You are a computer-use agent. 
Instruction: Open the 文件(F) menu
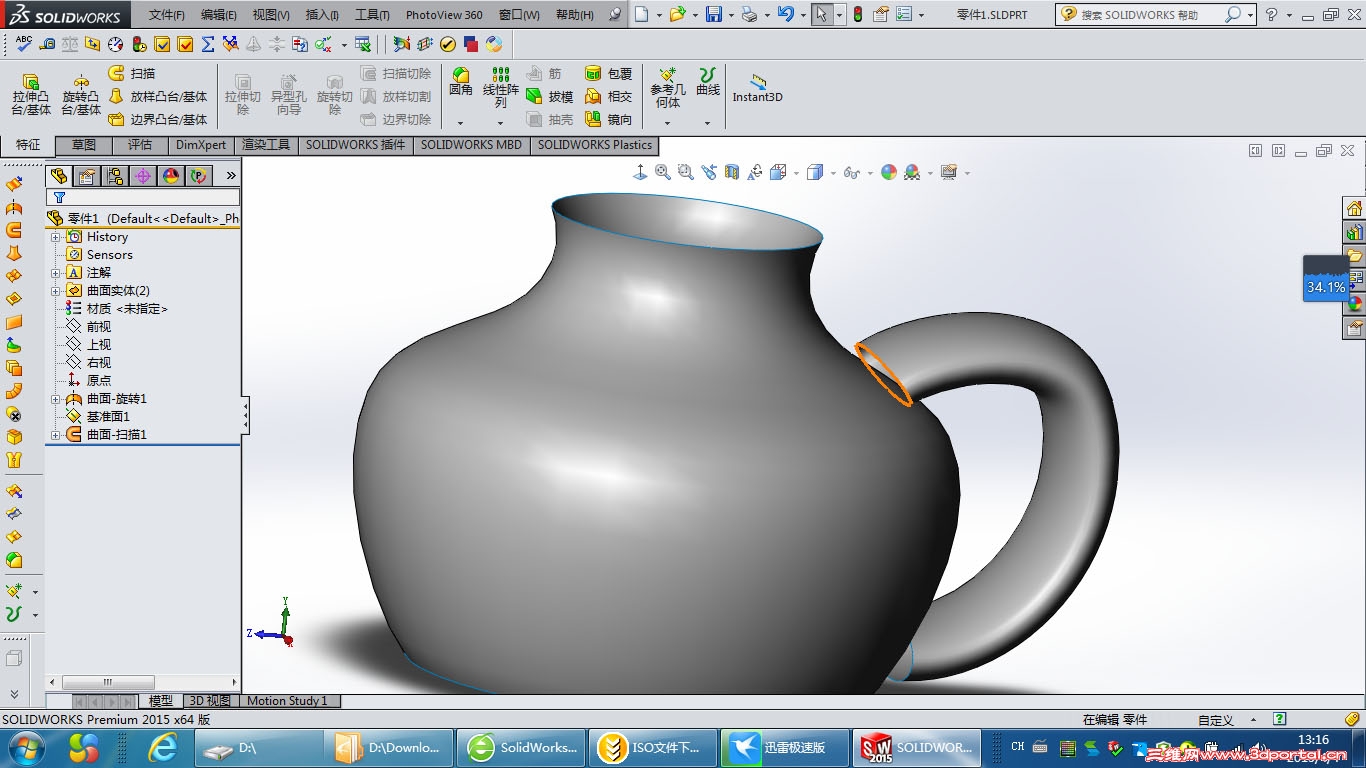click(167, 15)
